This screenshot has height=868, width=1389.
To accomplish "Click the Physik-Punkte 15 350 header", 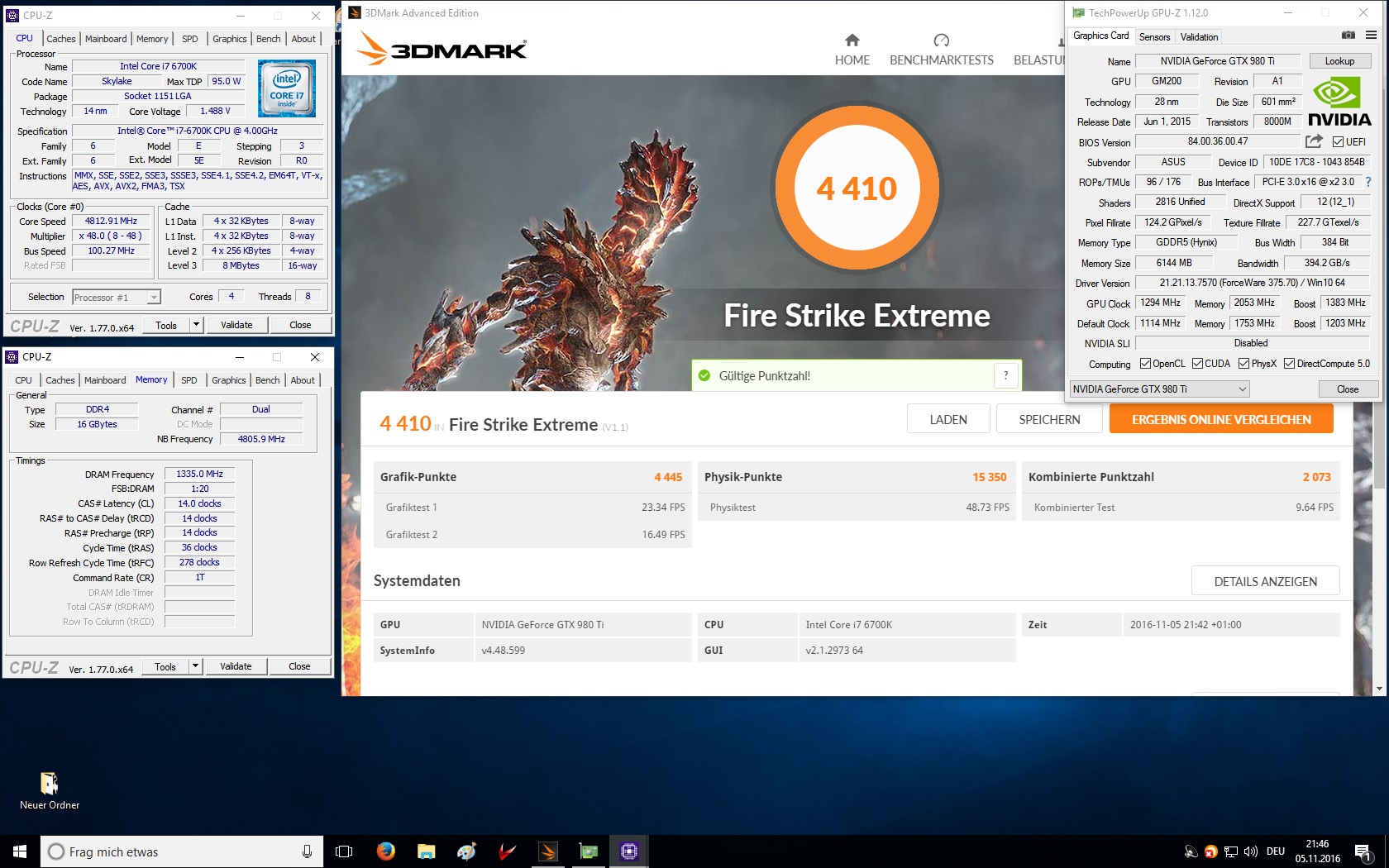I will (857, 477).
